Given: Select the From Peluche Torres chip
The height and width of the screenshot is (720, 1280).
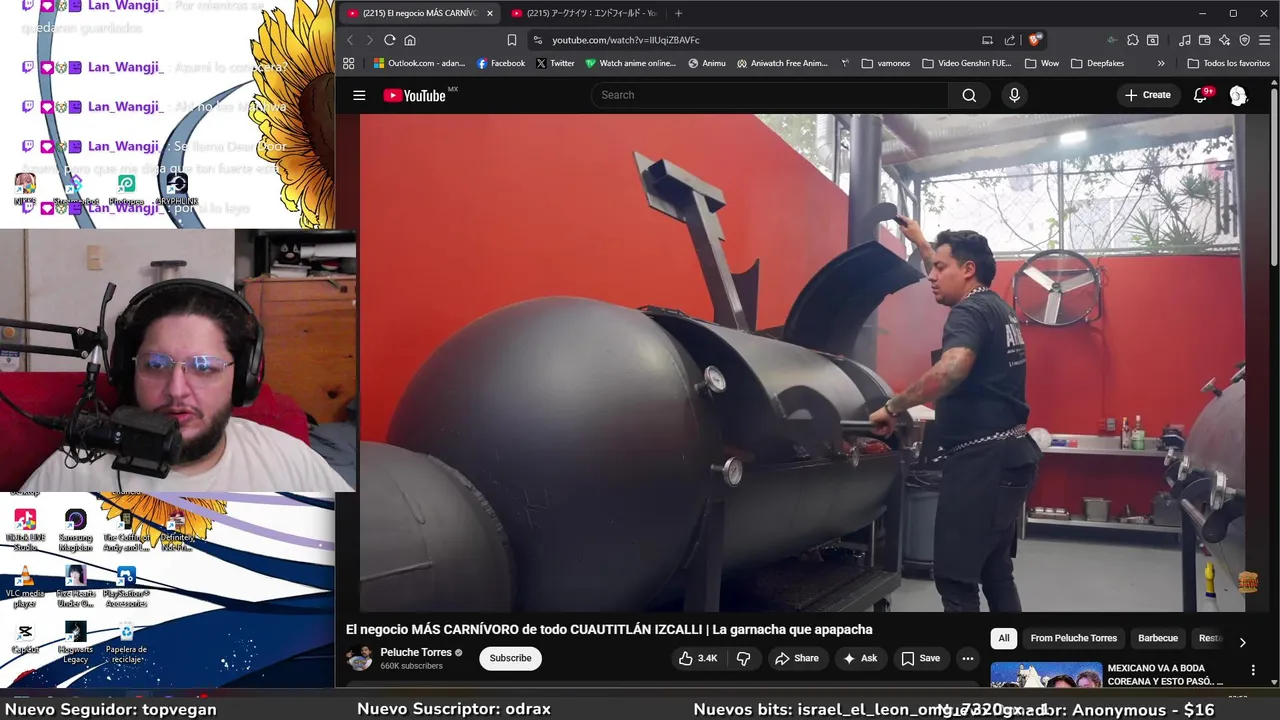Looking at the screenshot, I should 1073,638.
